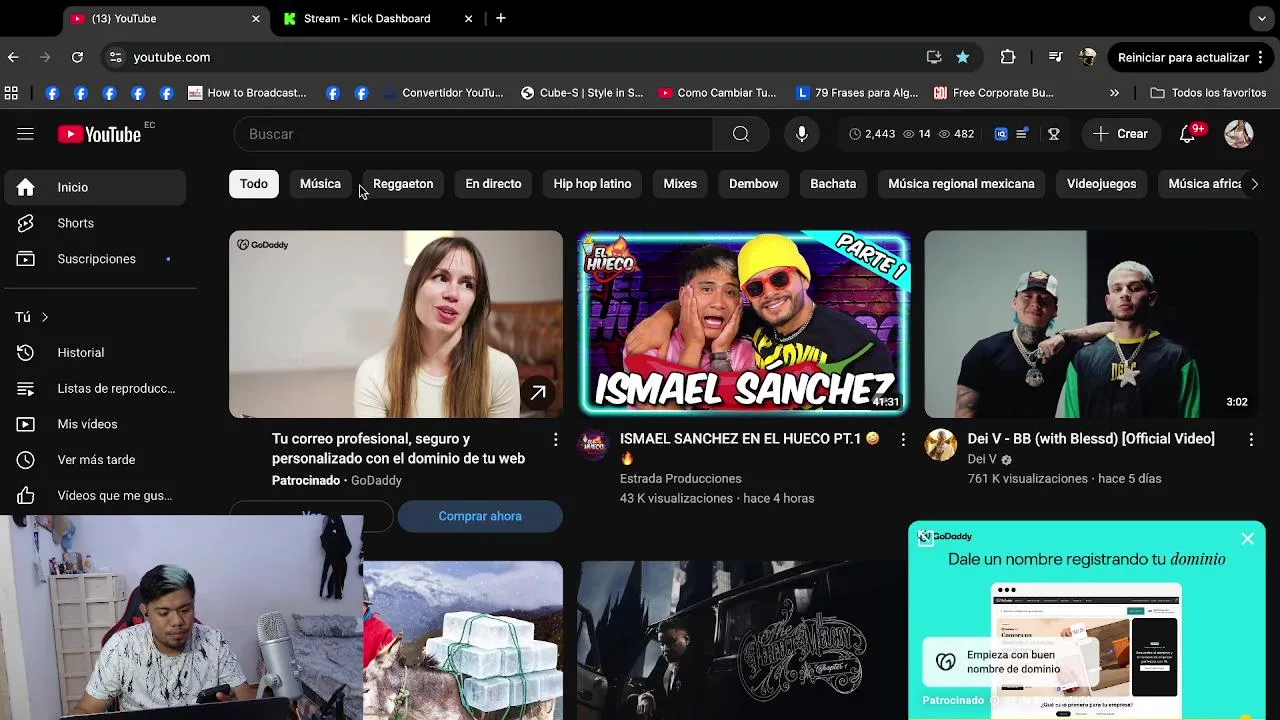Viewport: 1280px width, 720px height.
Task: Open options for Dei V - BB video
Action: (1251, 440)
